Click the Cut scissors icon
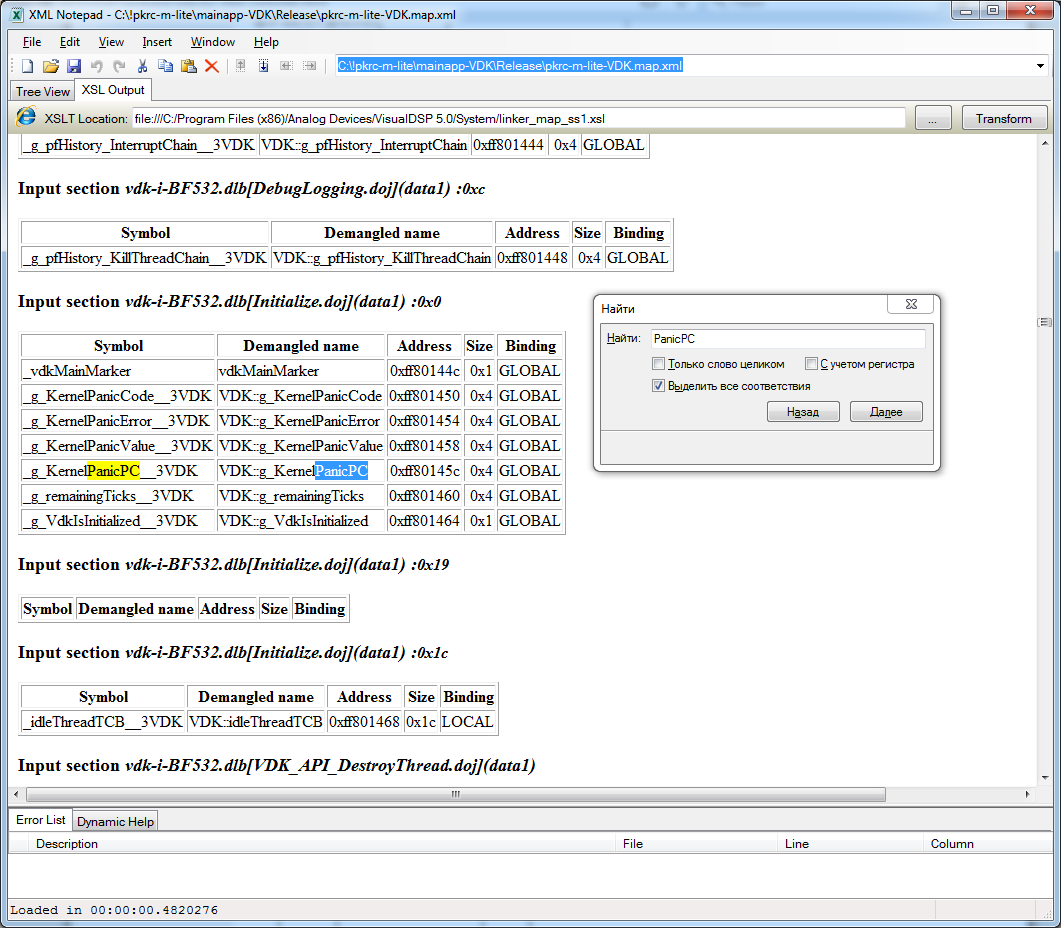This screenshot has height=928, width=1061. [x=143, y=66]
